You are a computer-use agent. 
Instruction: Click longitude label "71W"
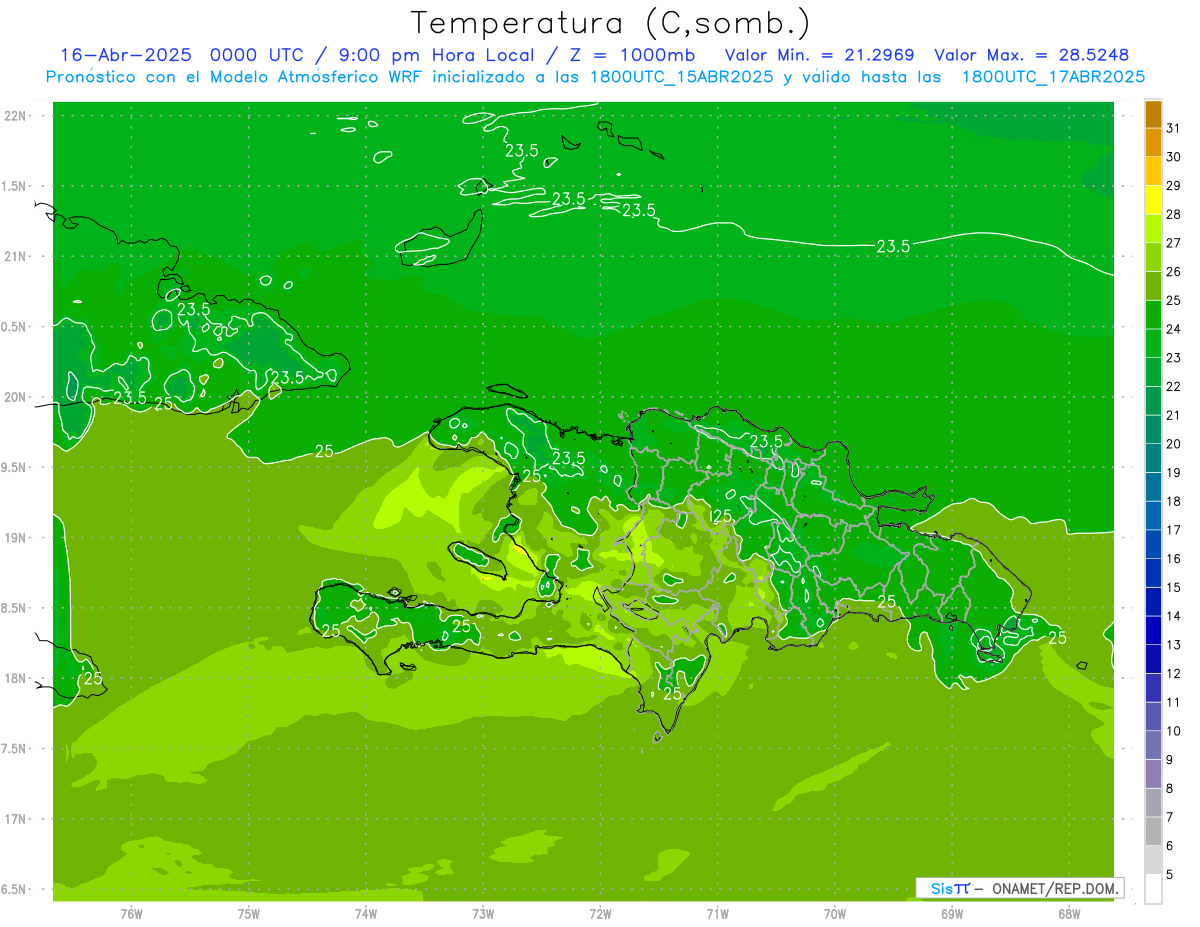pyautogui.click(x=717, y=913)
